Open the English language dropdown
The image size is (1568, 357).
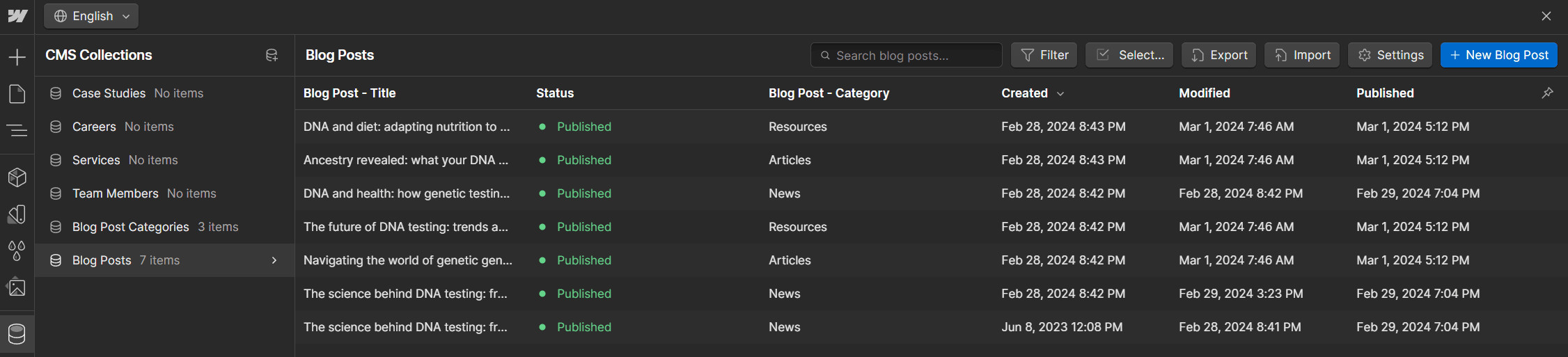(x=91, y=16)
